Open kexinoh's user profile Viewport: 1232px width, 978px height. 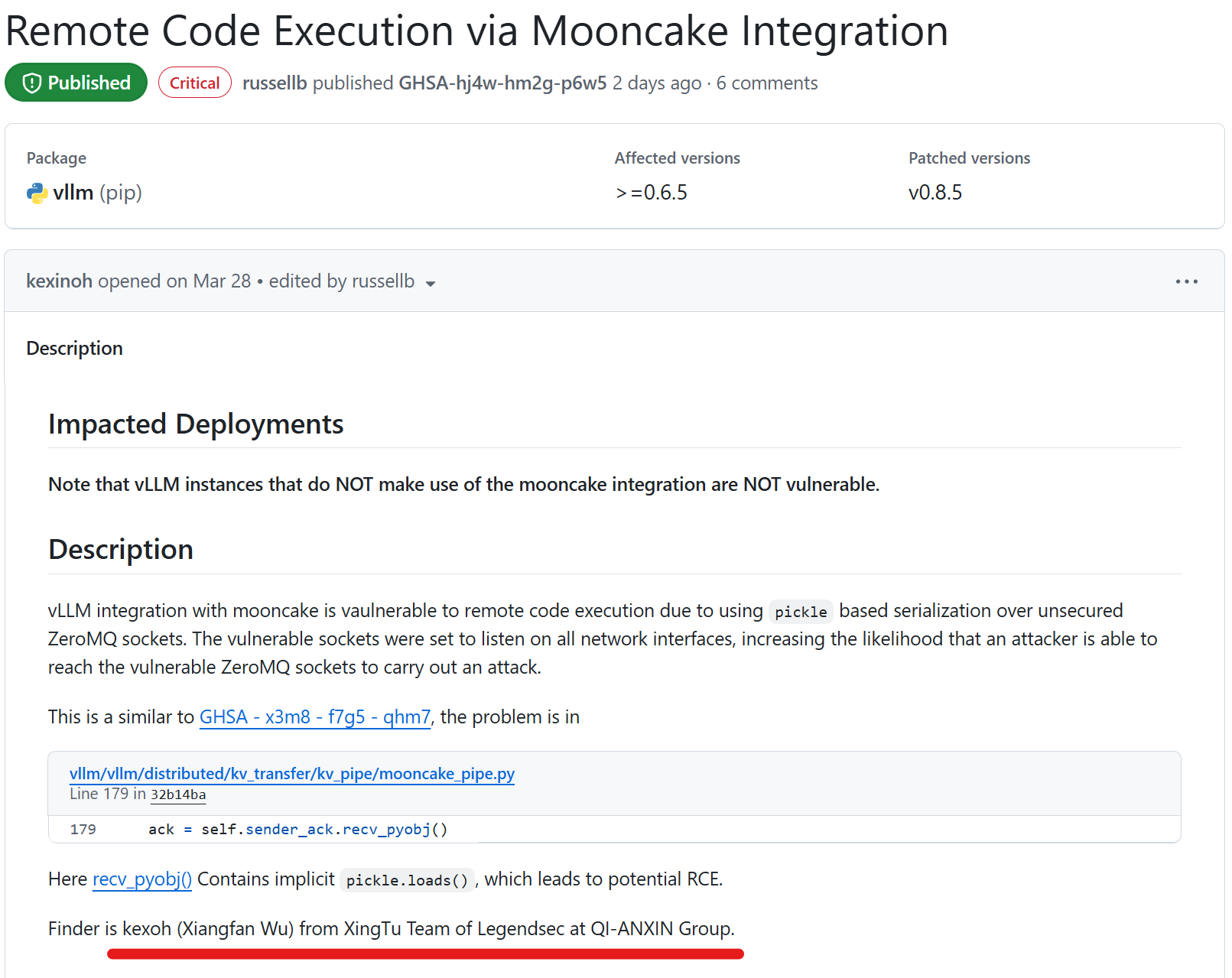59,281
